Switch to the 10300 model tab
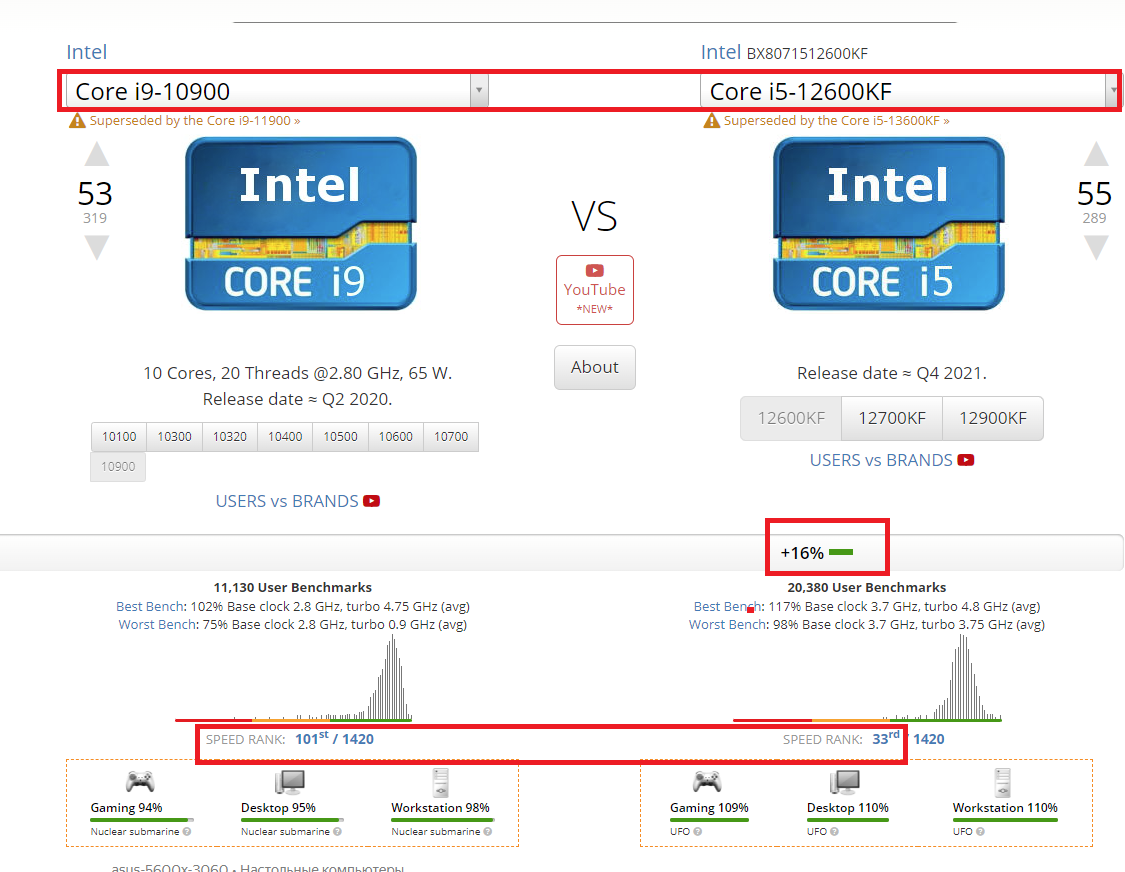1125x872 pixels. pos(174,436)
